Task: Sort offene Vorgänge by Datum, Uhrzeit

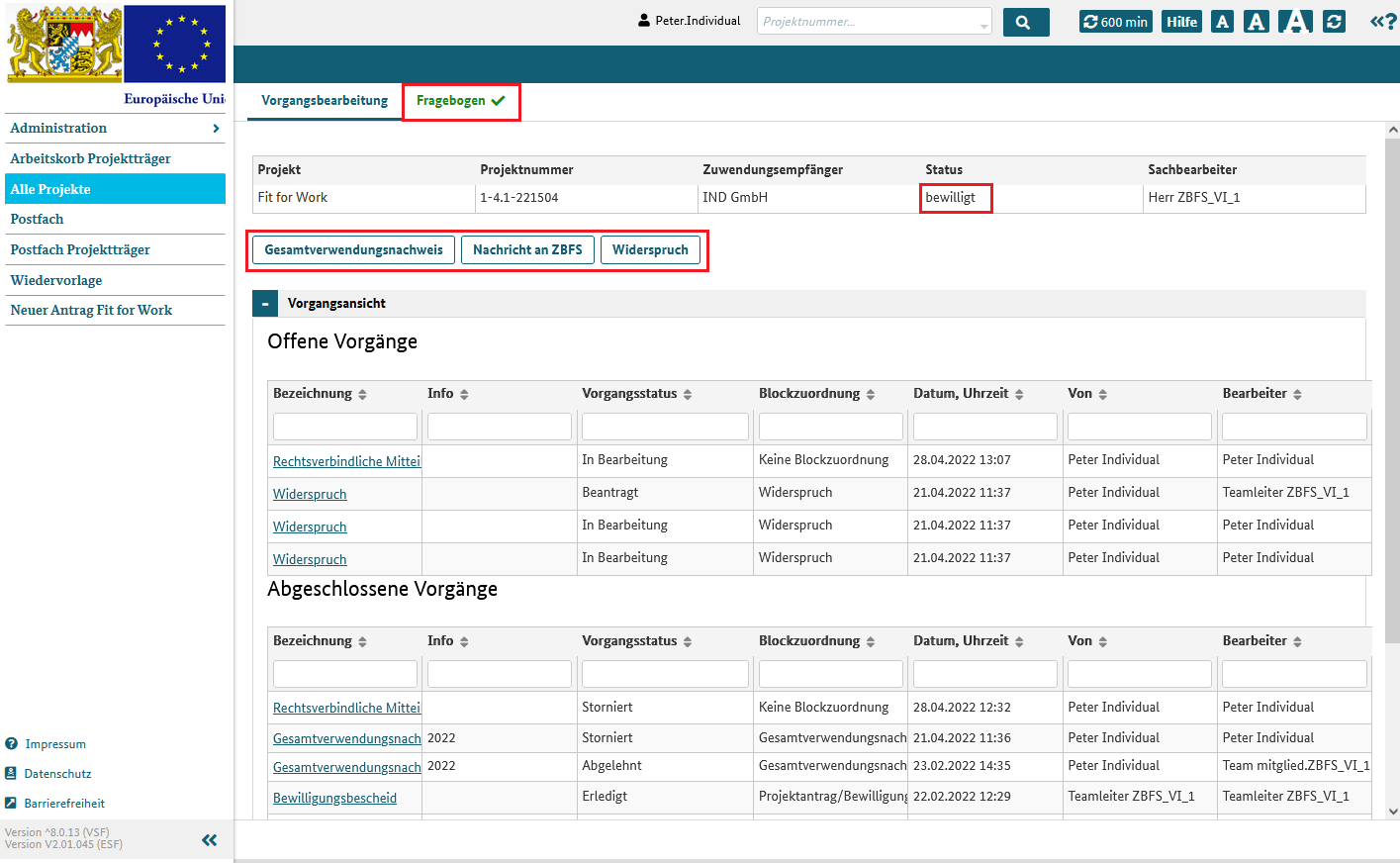Action: point(1019,394)
